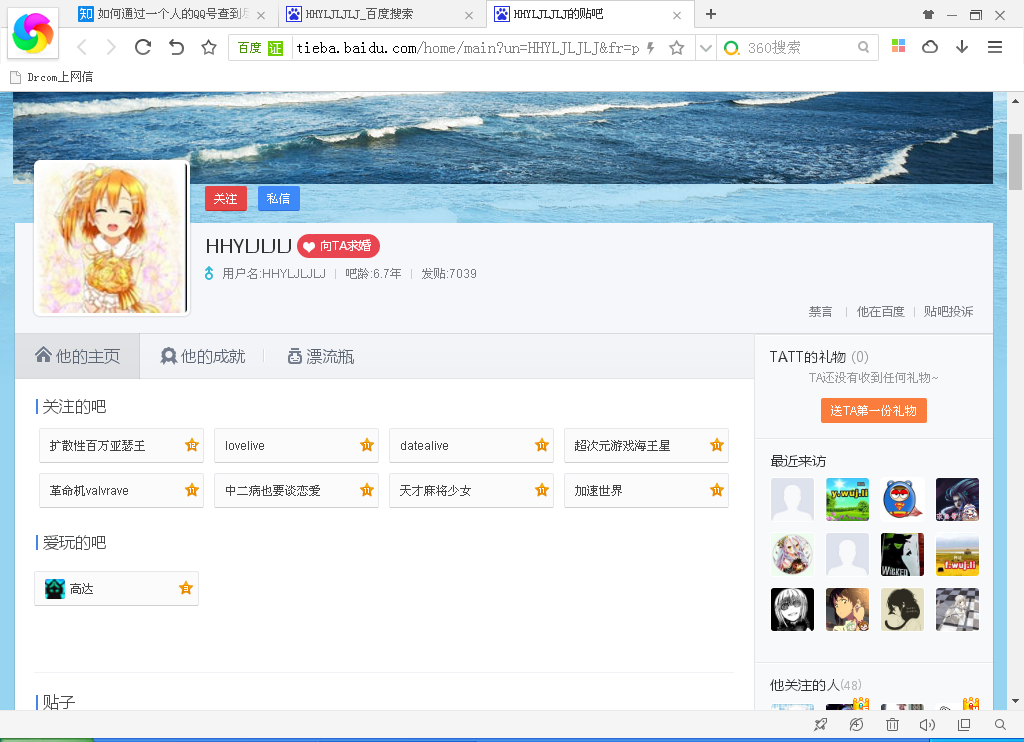Open the 超次元游戏海王星 forum

(647, 445)
